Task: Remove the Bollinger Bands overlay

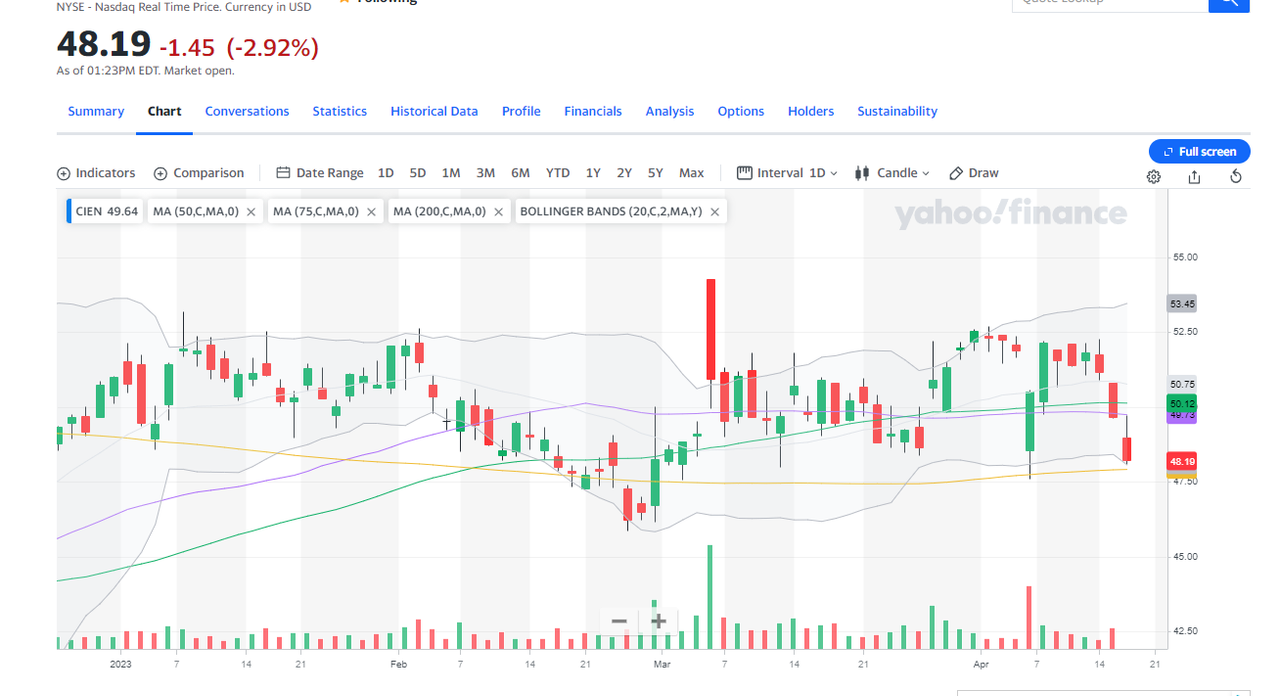Action: 714,212
